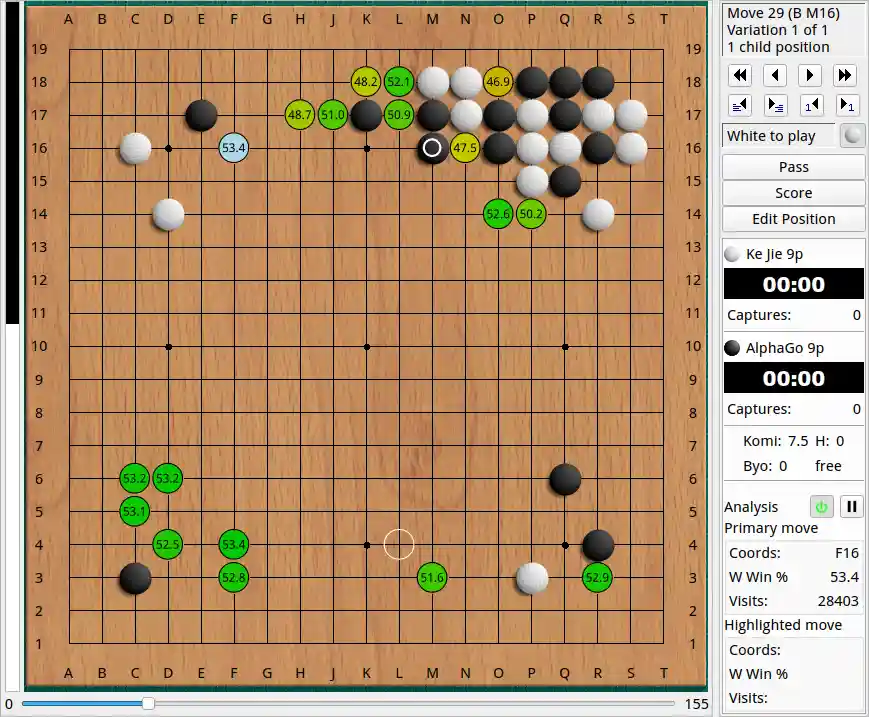Click the stone indicator next to White to play

851,136
